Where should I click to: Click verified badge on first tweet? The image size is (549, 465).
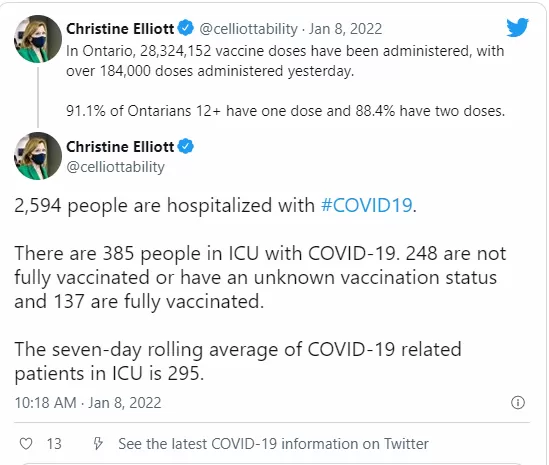tap(186, 28)
